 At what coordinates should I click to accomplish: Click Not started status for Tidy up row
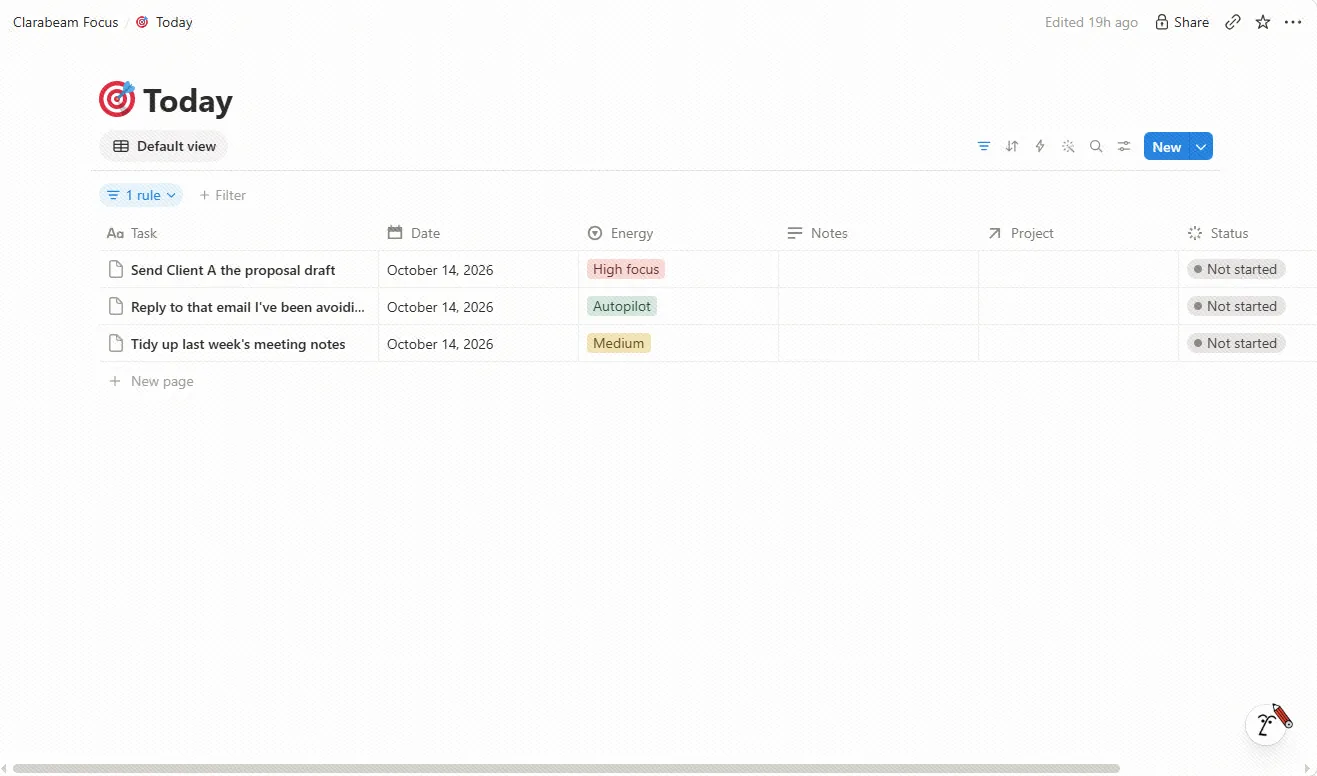pyautogui.click(x=1236, y=343)
